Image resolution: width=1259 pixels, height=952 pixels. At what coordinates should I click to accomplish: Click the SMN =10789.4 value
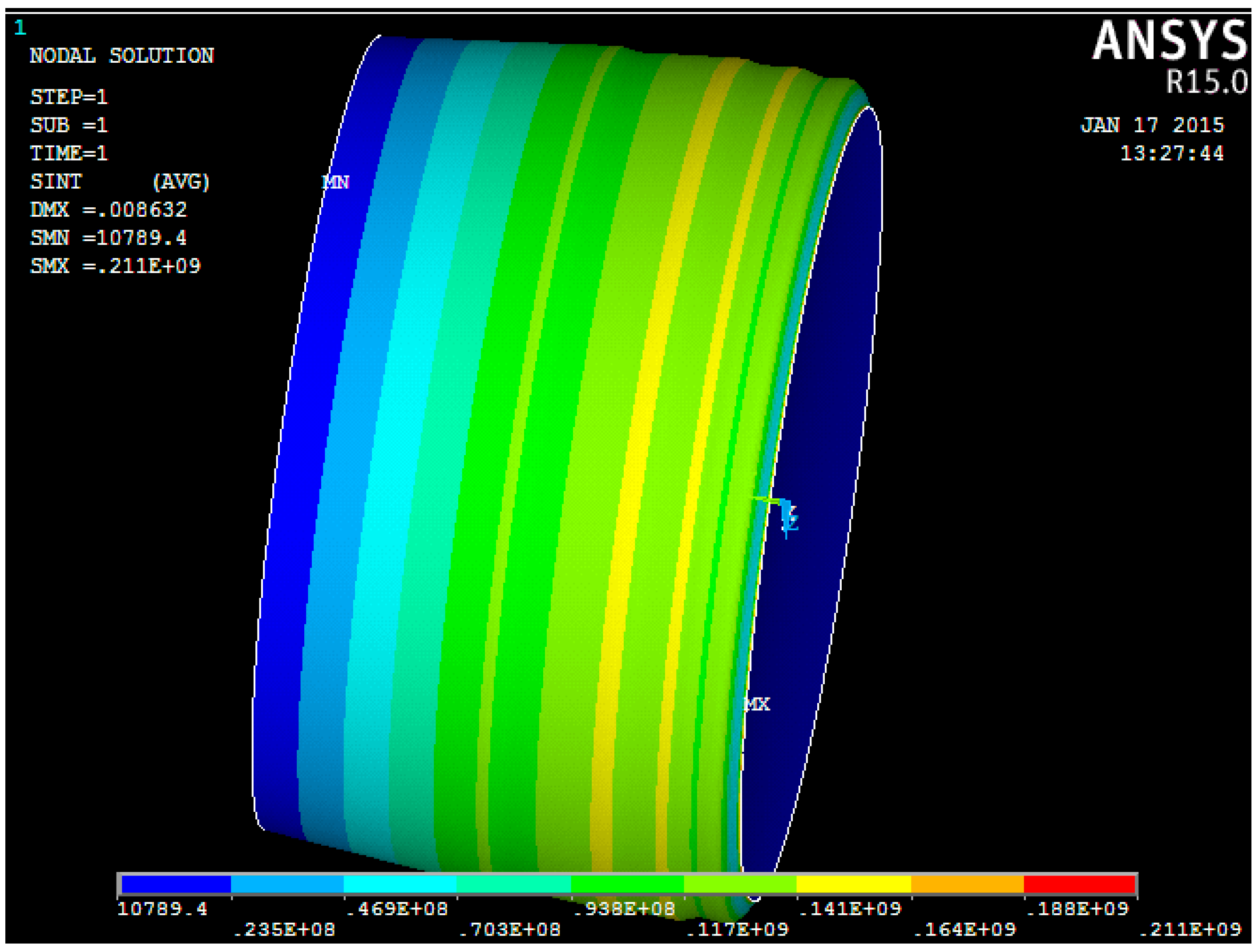coord(108,238)
